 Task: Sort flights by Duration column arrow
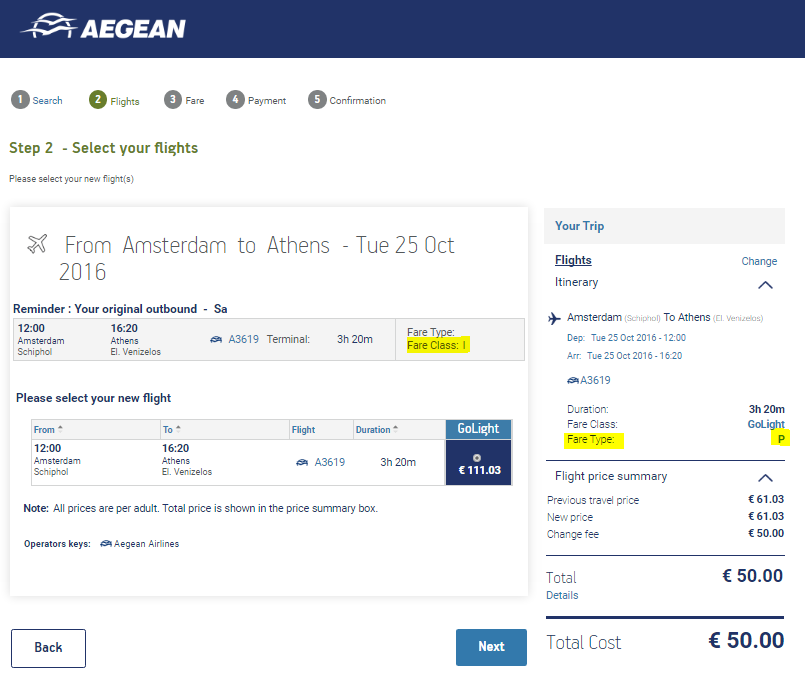point(395,429)
